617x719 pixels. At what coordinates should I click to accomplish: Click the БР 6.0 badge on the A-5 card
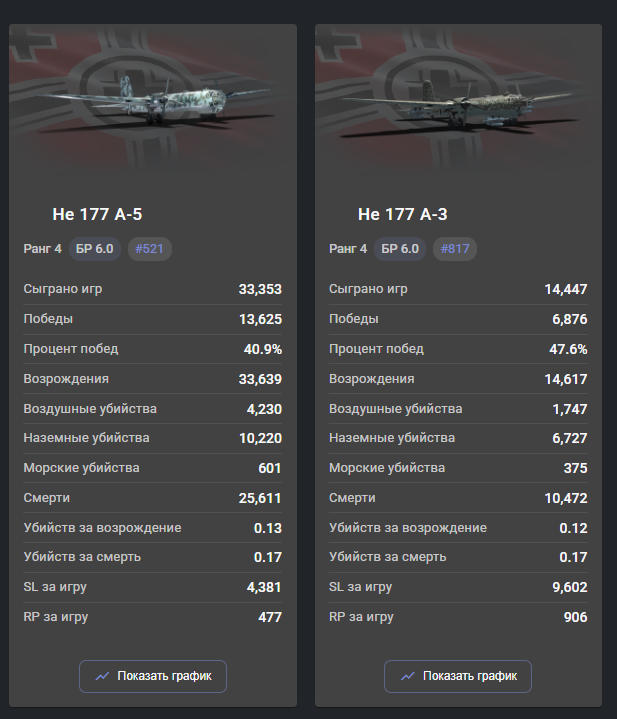95,249
